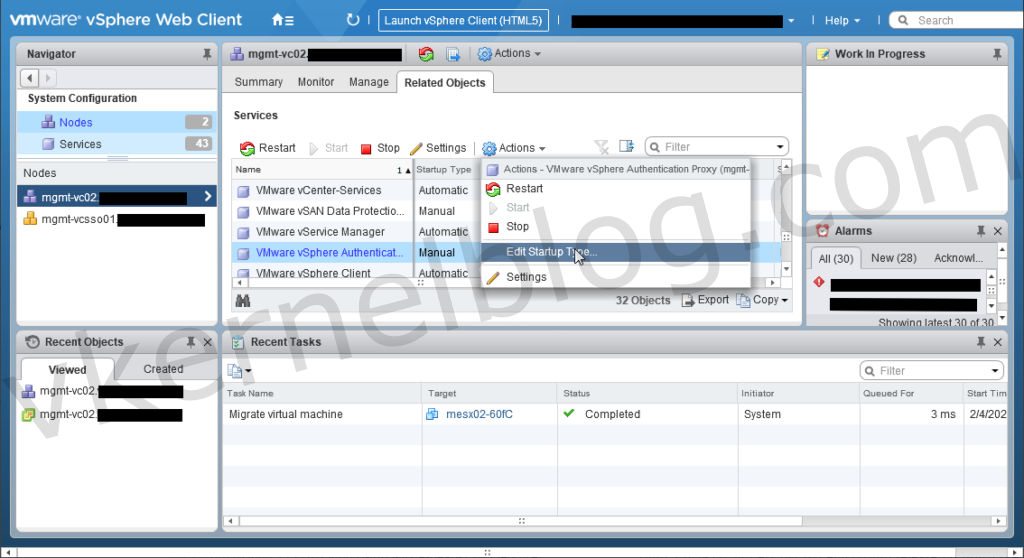Select VMware vCenter-Services row
1024x558 pixels.
pos(323,190)
